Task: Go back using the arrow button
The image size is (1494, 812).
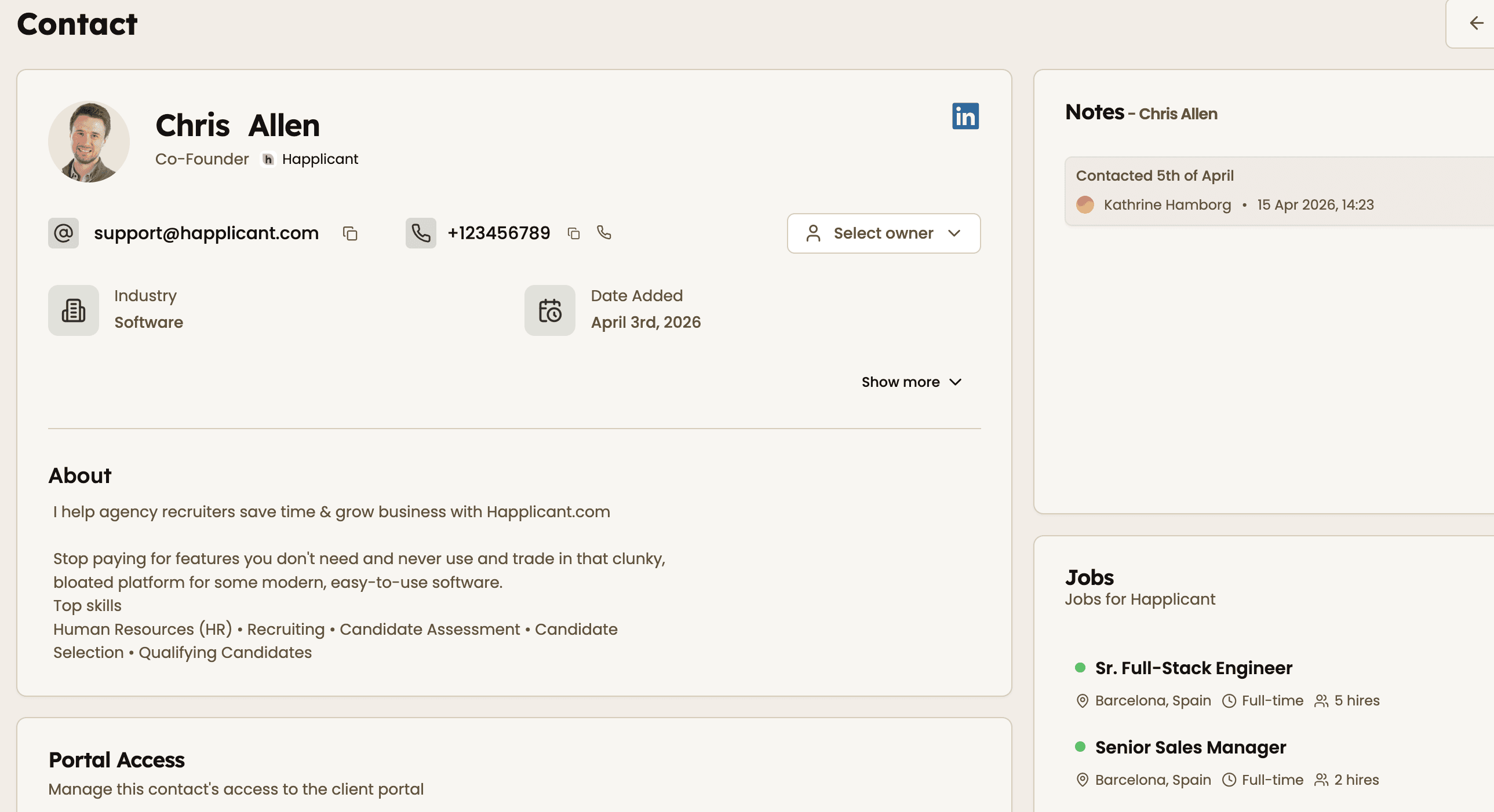Action: 1476,23
